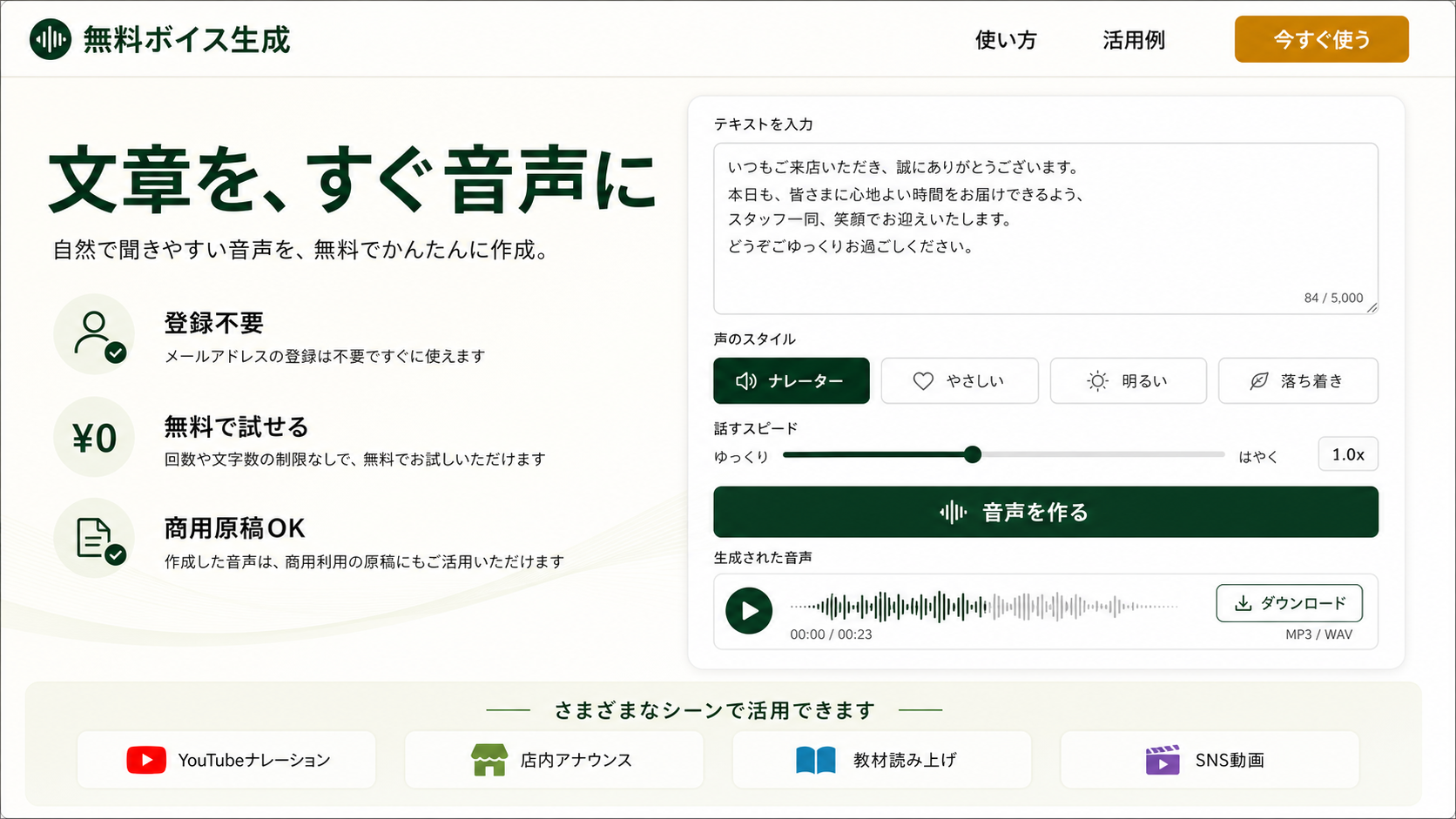Click the 無料ボイス生成 site title
1456x819 pixels.
click(186, 40)
